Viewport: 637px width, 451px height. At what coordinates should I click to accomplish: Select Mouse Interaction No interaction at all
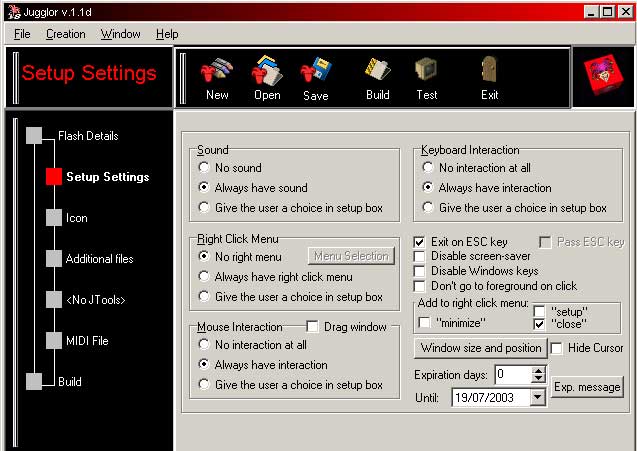(204, 345)
